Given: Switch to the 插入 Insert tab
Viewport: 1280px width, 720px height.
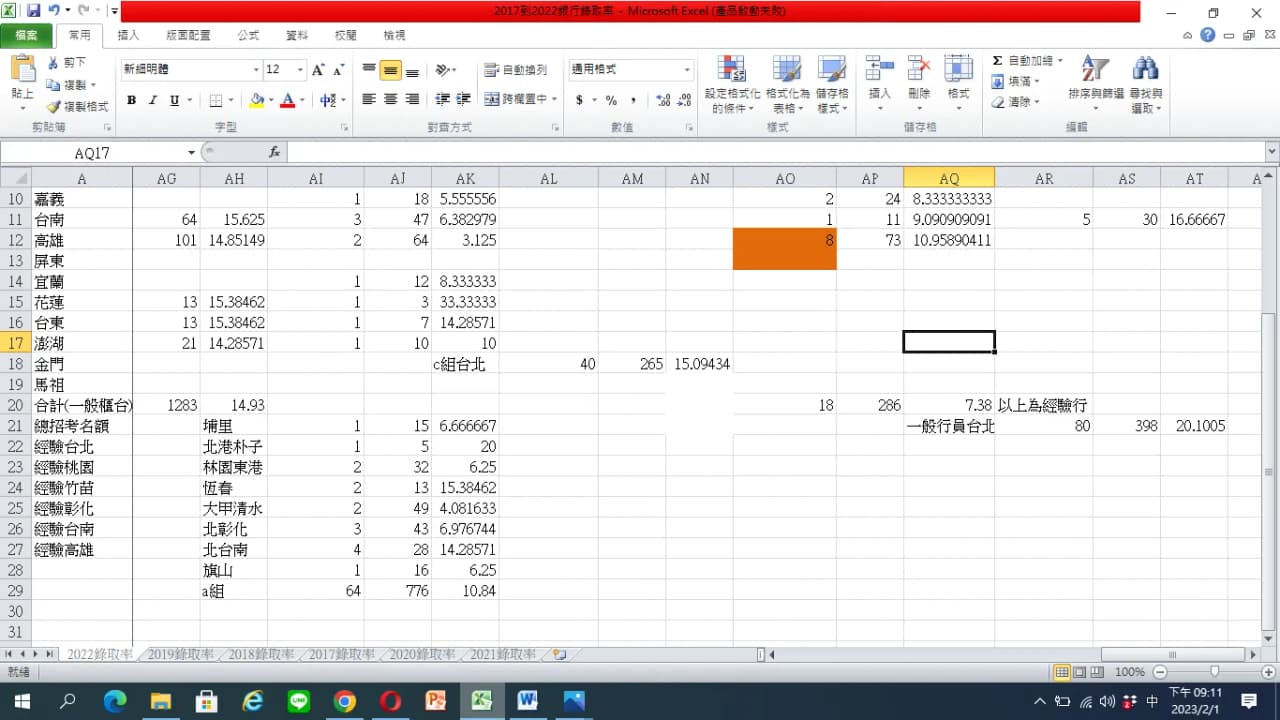Looking at the screenshot, I should [x=129, y=35].
